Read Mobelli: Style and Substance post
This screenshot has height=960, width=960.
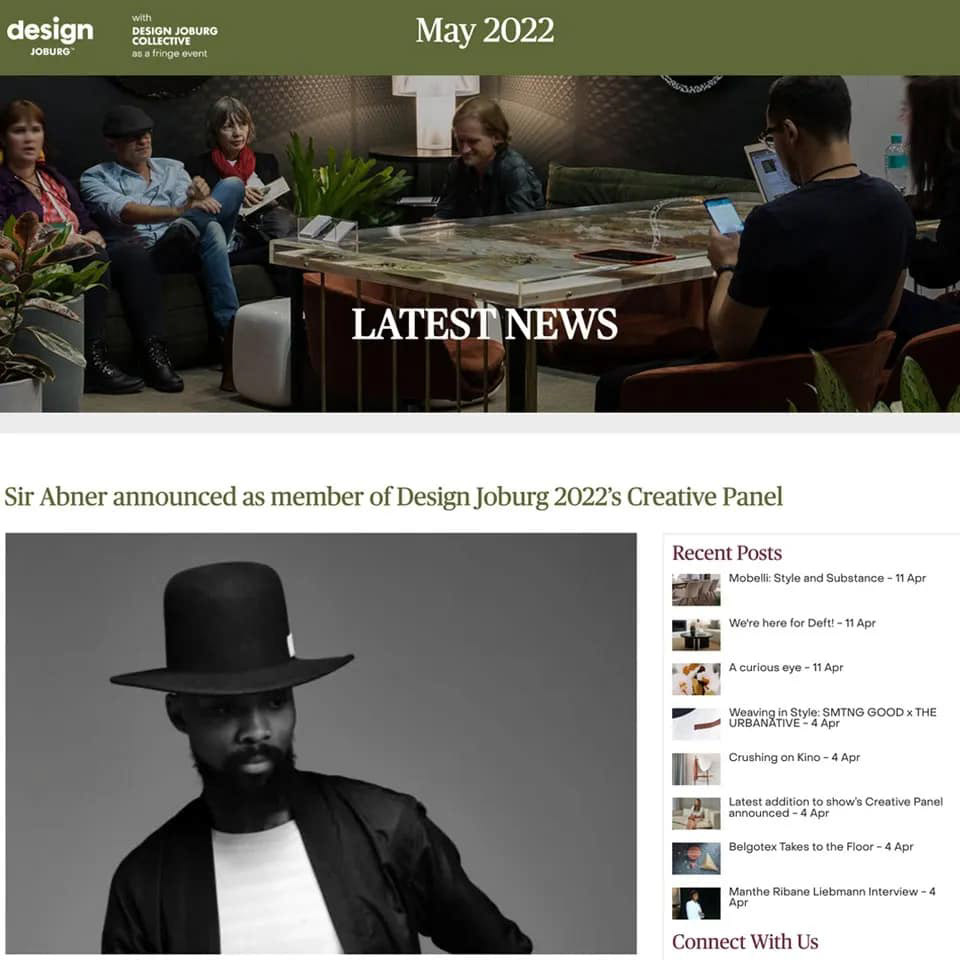pos(827,578)
